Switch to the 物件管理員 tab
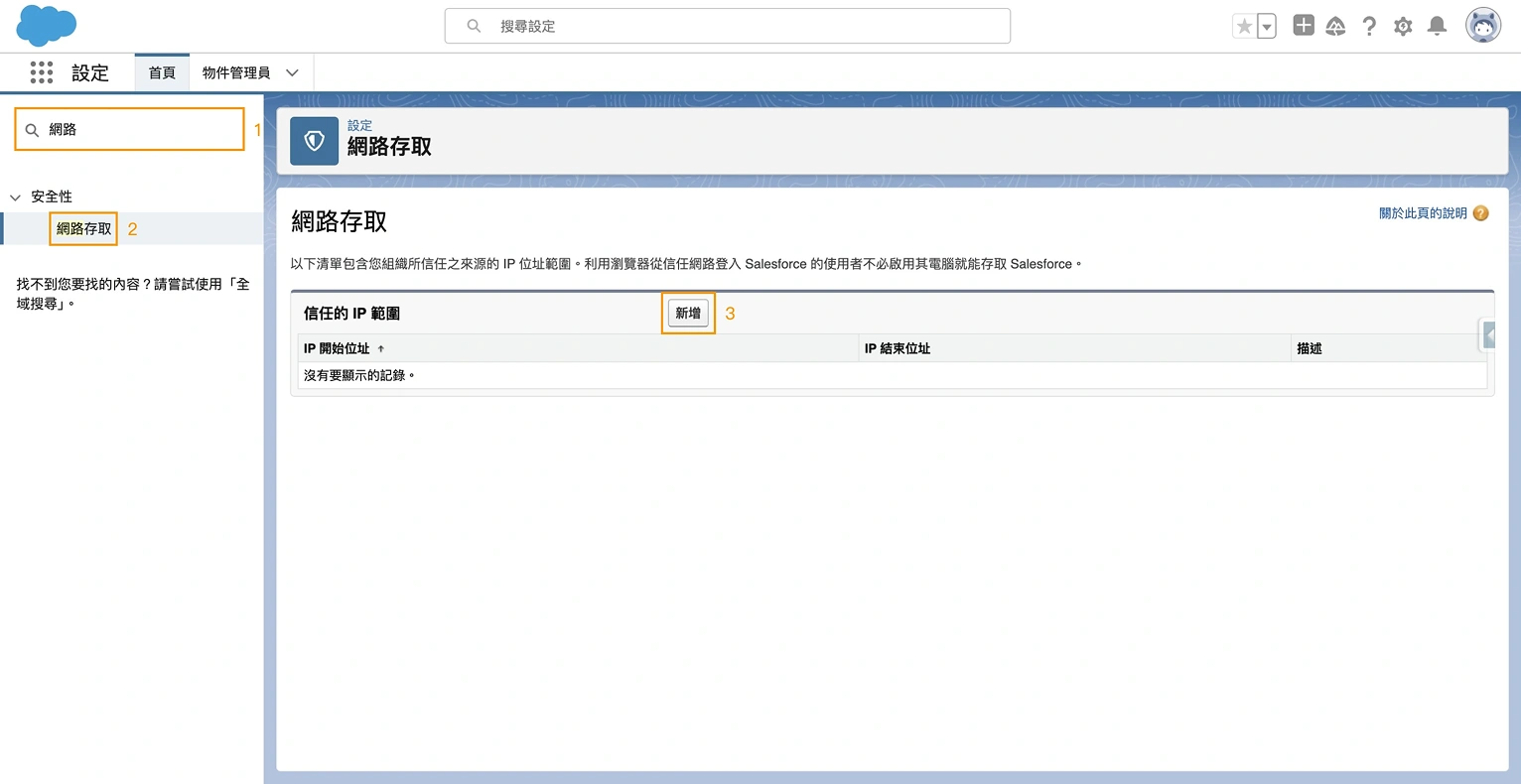The height and width of the screenshot is (784, 1521). [236, 72]
